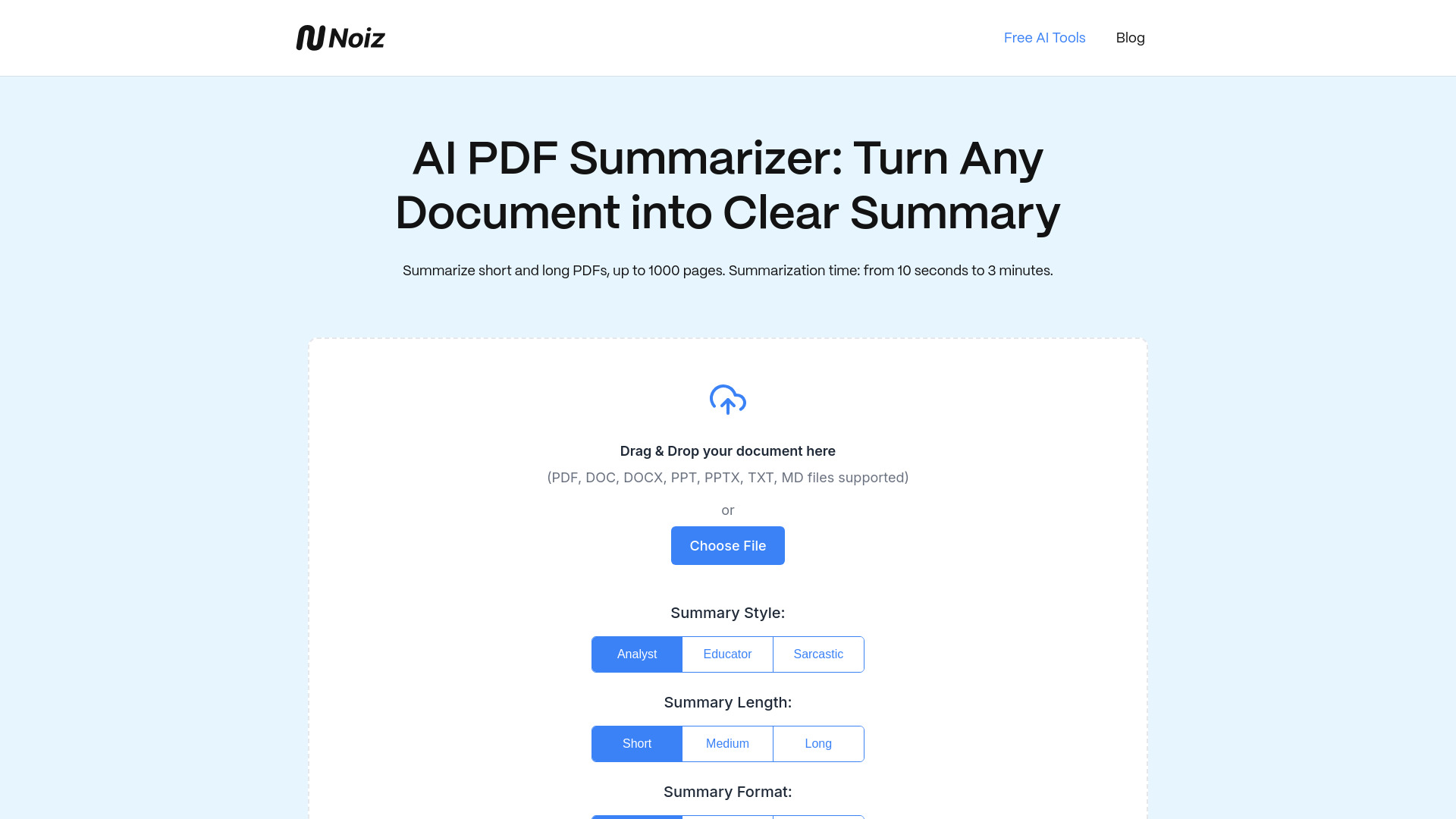Select the Summary Length dropdown

(728, 743)
